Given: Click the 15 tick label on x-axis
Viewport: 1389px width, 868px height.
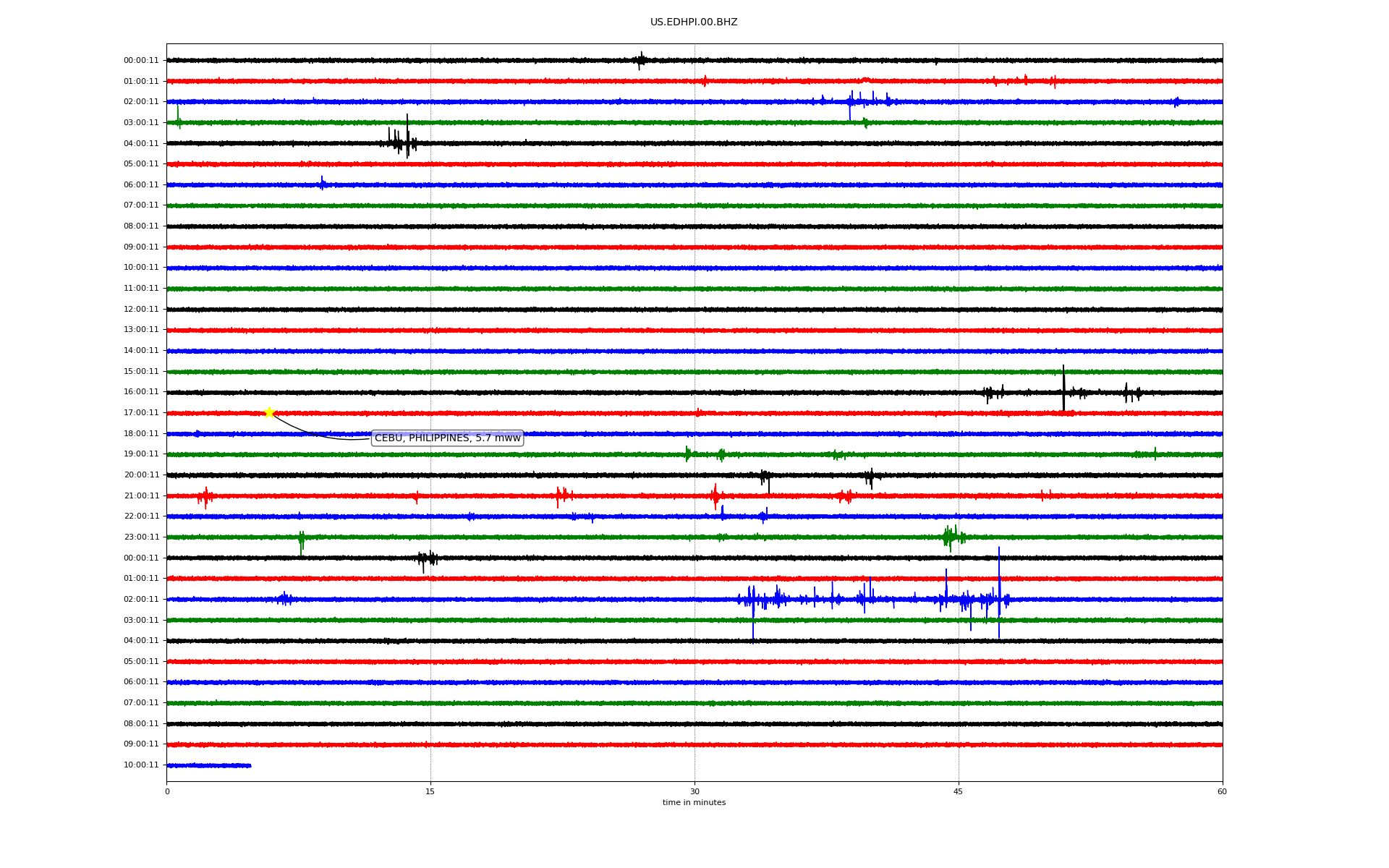Looking at the screenshot, I should 430,791.
